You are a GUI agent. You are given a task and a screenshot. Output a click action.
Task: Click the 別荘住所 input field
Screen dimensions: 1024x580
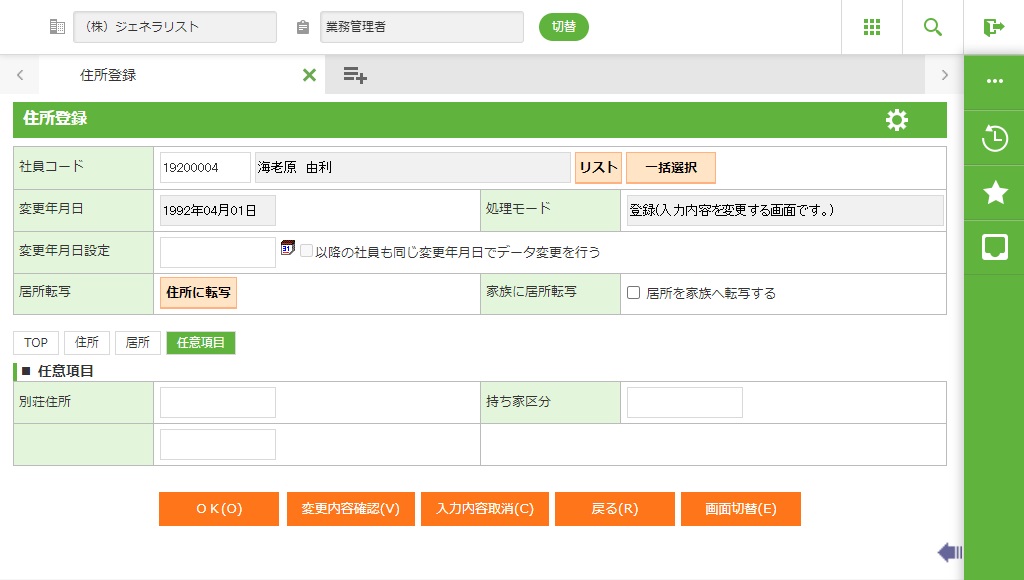pyautogui.click(x=217, y=402)
